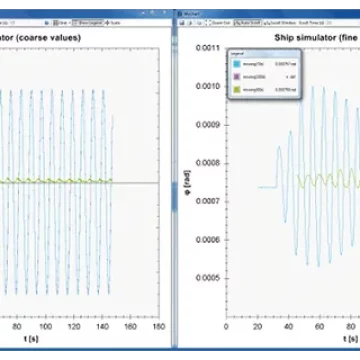Image resolution: width=360 pixels, height=360 pixels.
Task: Click the purple swatch in the legend
Action: tap(237, 77)
